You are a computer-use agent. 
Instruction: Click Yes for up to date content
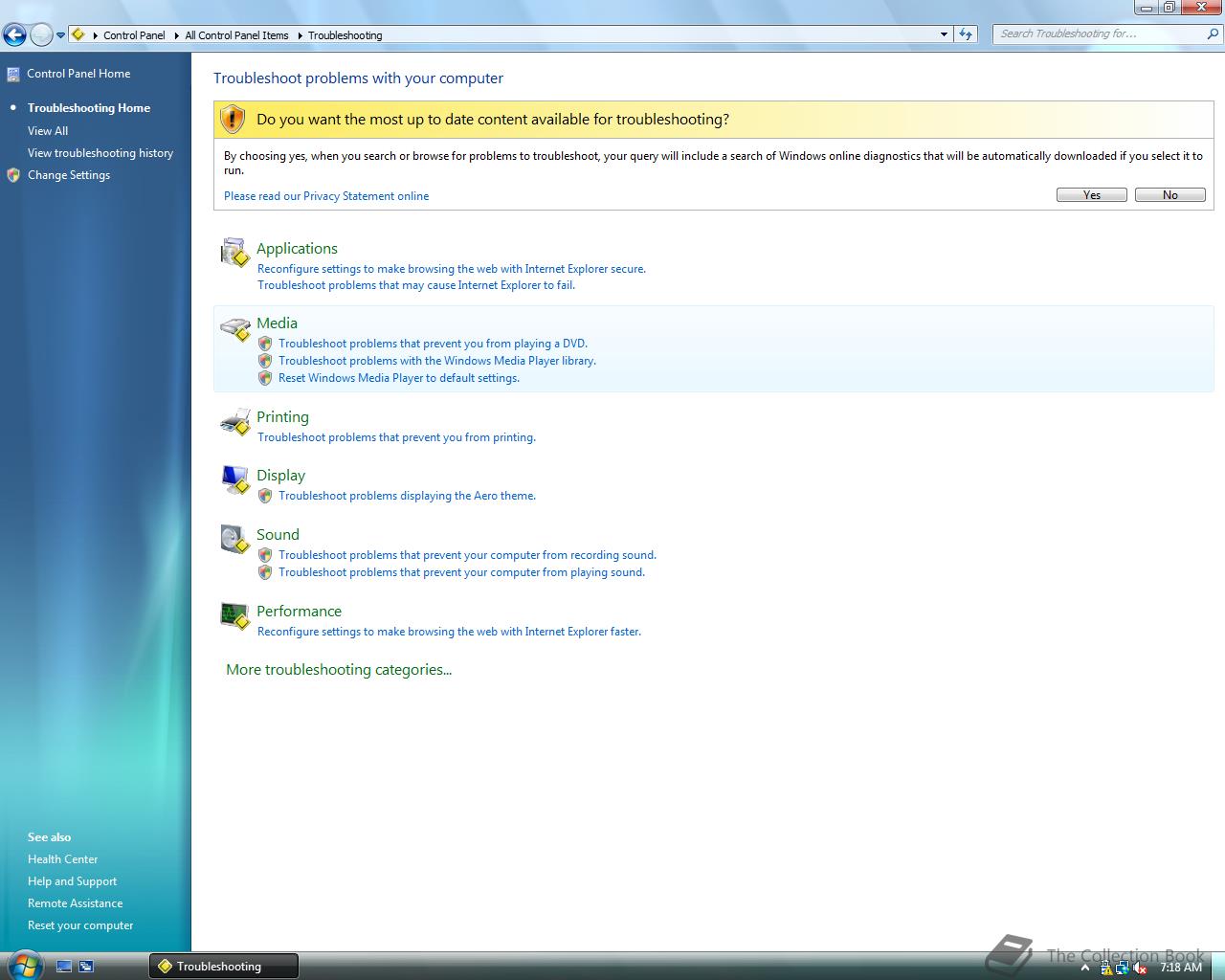pyautogui.click(x=1092, y=195)
